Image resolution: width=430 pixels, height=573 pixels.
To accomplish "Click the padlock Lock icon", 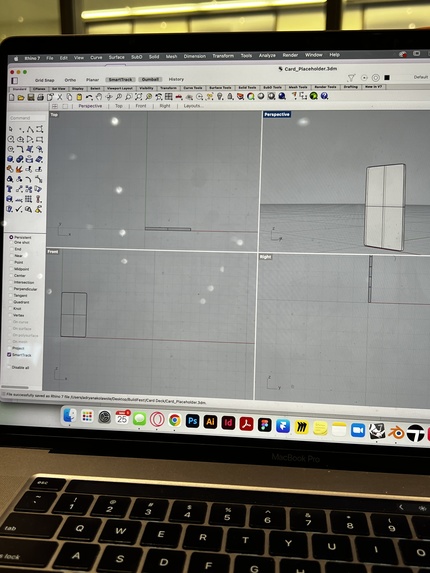I will click(230, 96).
